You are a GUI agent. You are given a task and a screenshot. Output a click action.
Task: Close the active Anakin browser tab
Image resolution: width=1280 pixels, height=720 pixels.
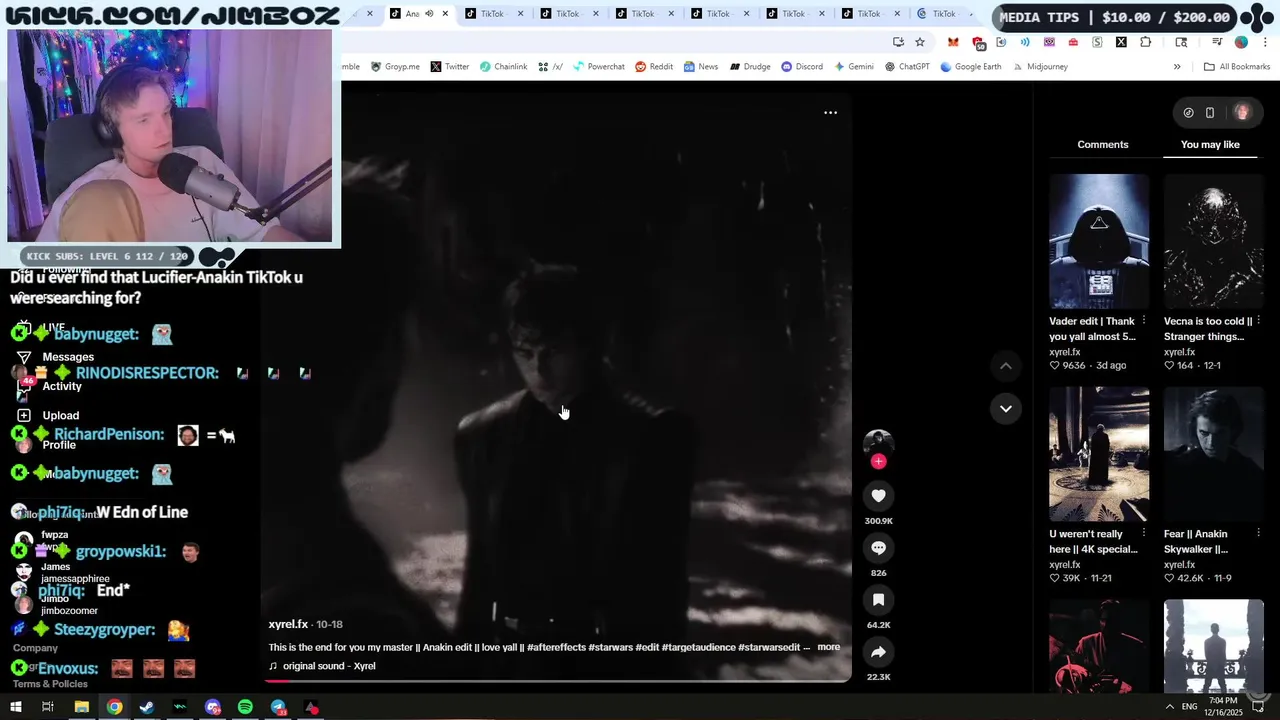pyautogui.click(x=445, y=14)
